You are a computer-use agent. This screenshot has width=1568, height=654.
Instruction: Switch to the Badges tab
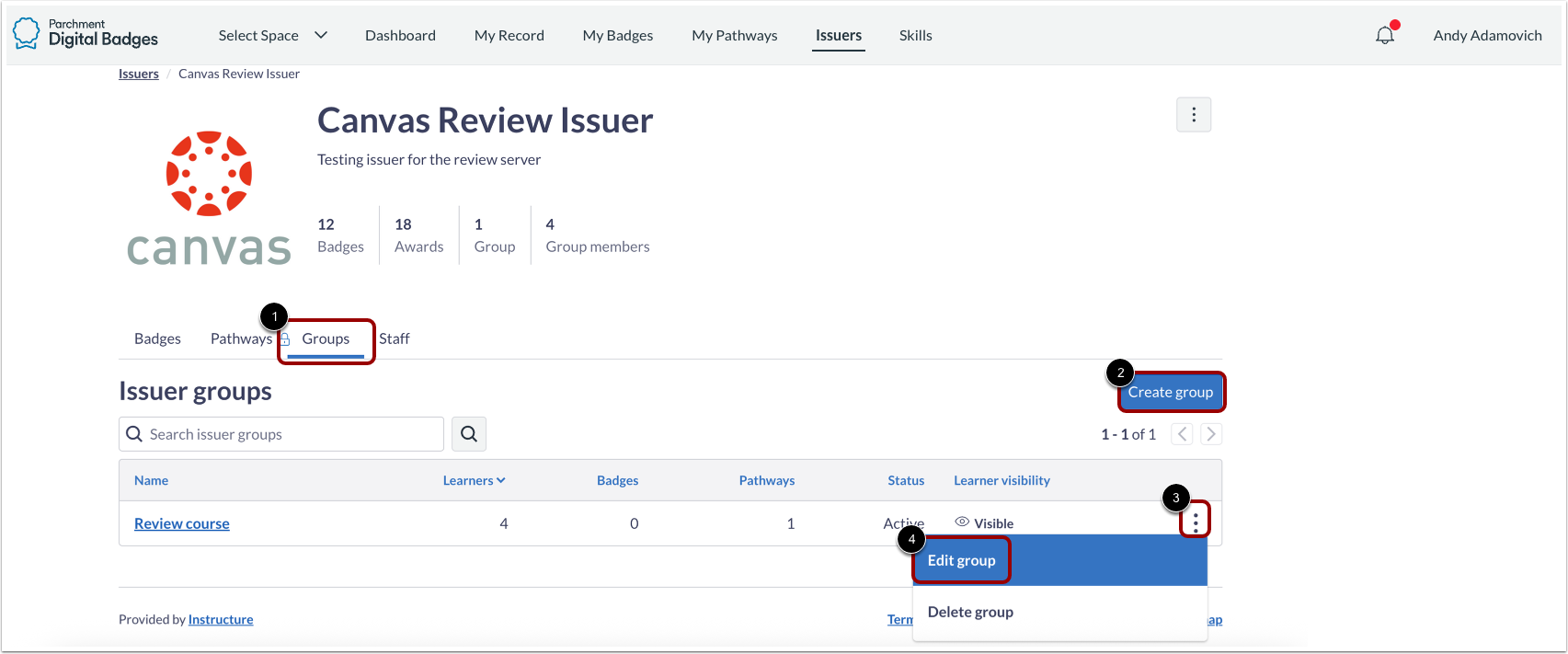(157, 338)
